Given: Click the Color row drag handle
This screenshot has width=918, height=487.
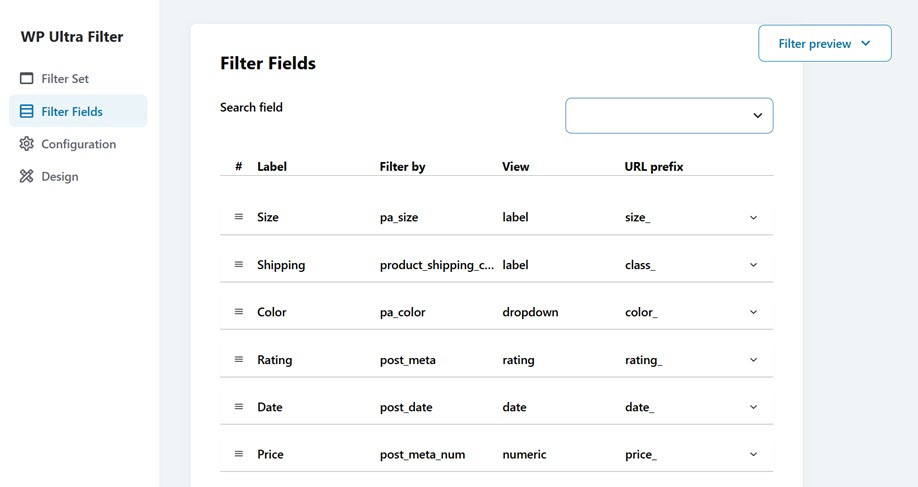Looking at the screenshot, I should click(x=239, y=312).
